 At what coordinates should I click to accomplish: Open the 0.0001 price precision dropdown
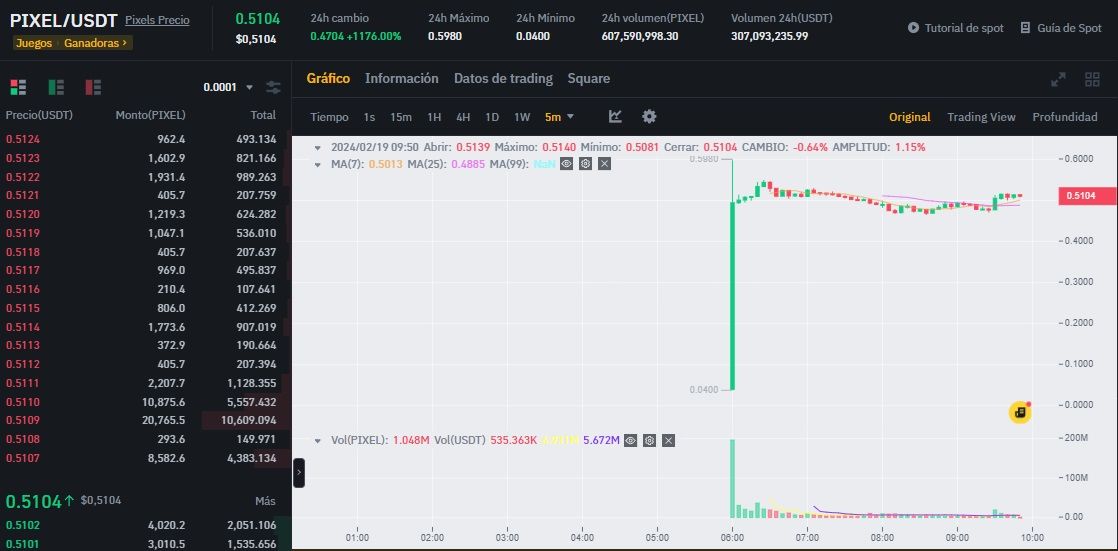228,87
